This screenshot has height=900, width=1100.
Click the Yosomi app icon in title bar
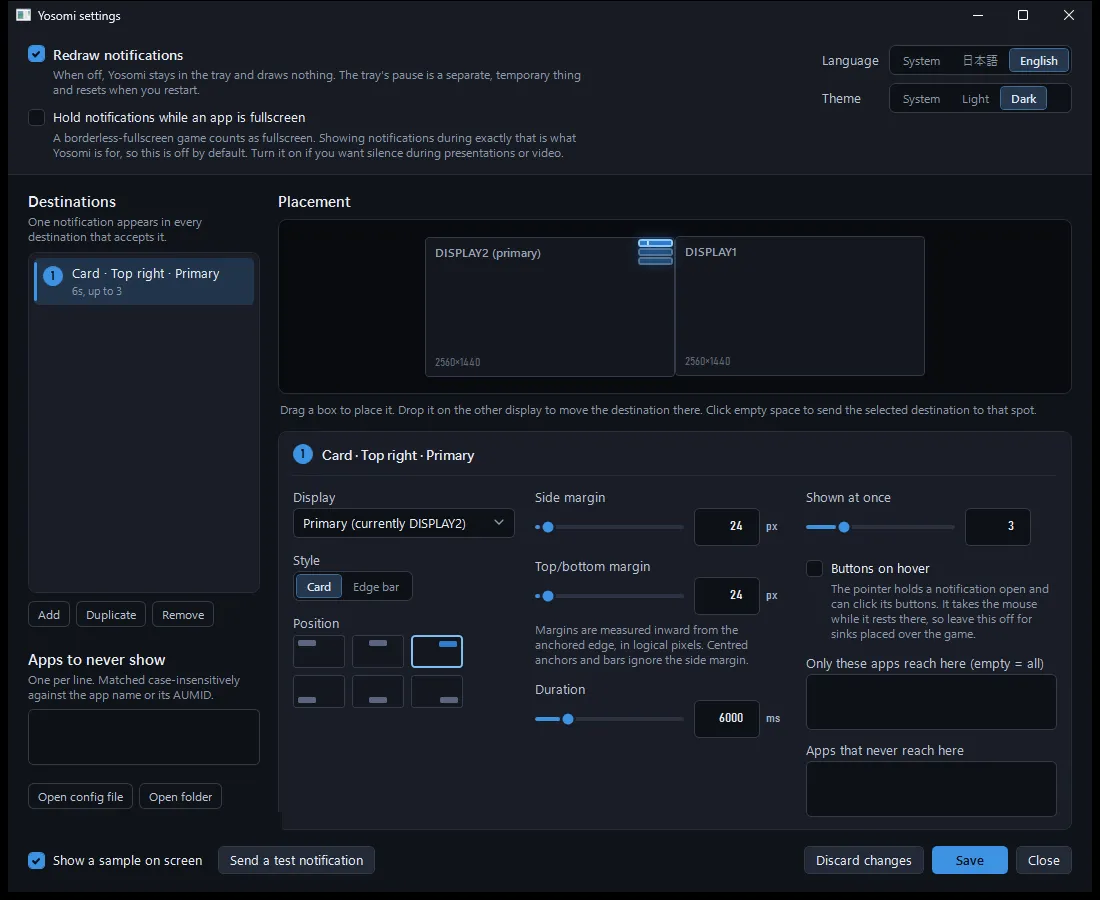pyautogui.click(x=23, y=15)
